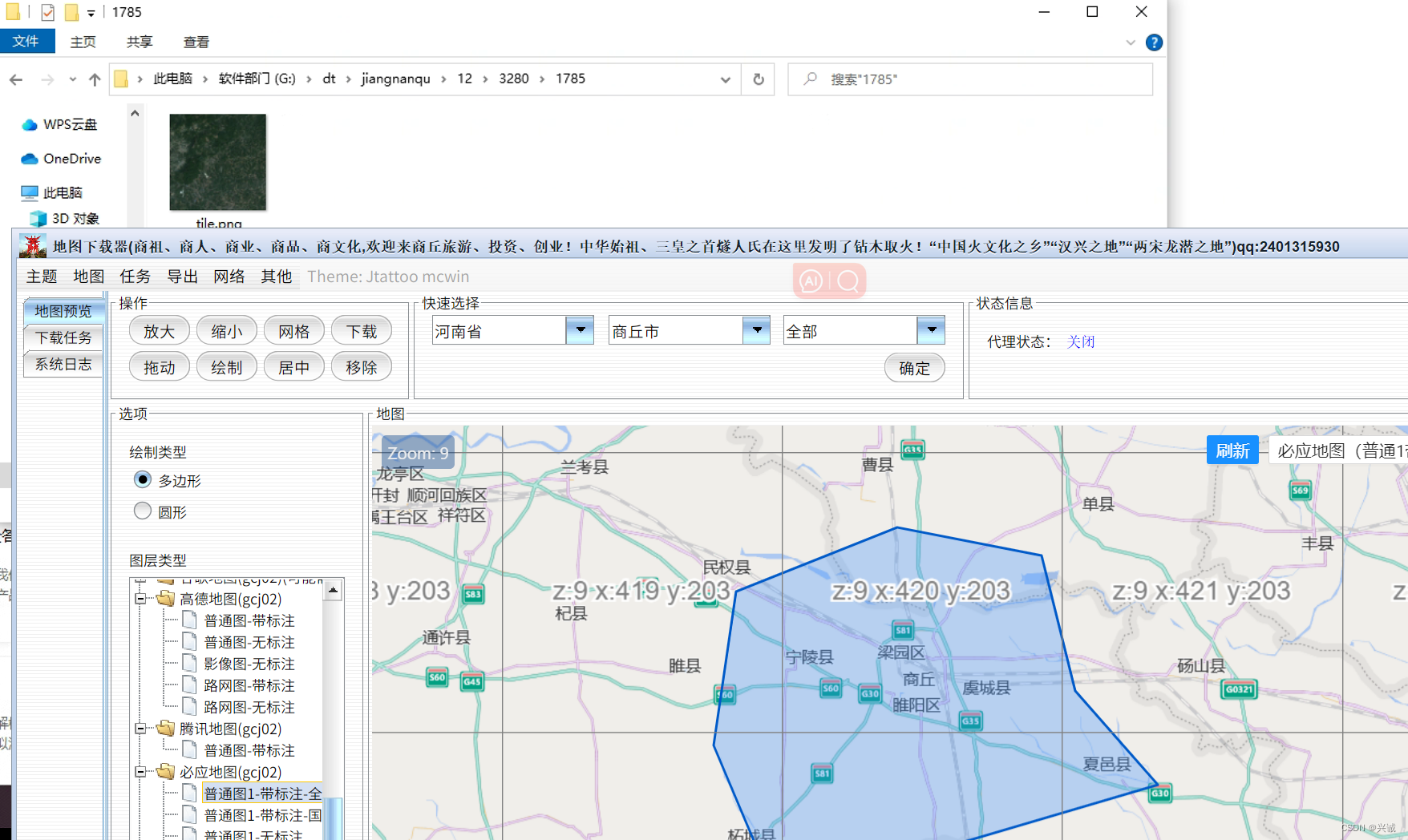
Task: Open the 商丘市 city dropdown
Action: (756, 329)
